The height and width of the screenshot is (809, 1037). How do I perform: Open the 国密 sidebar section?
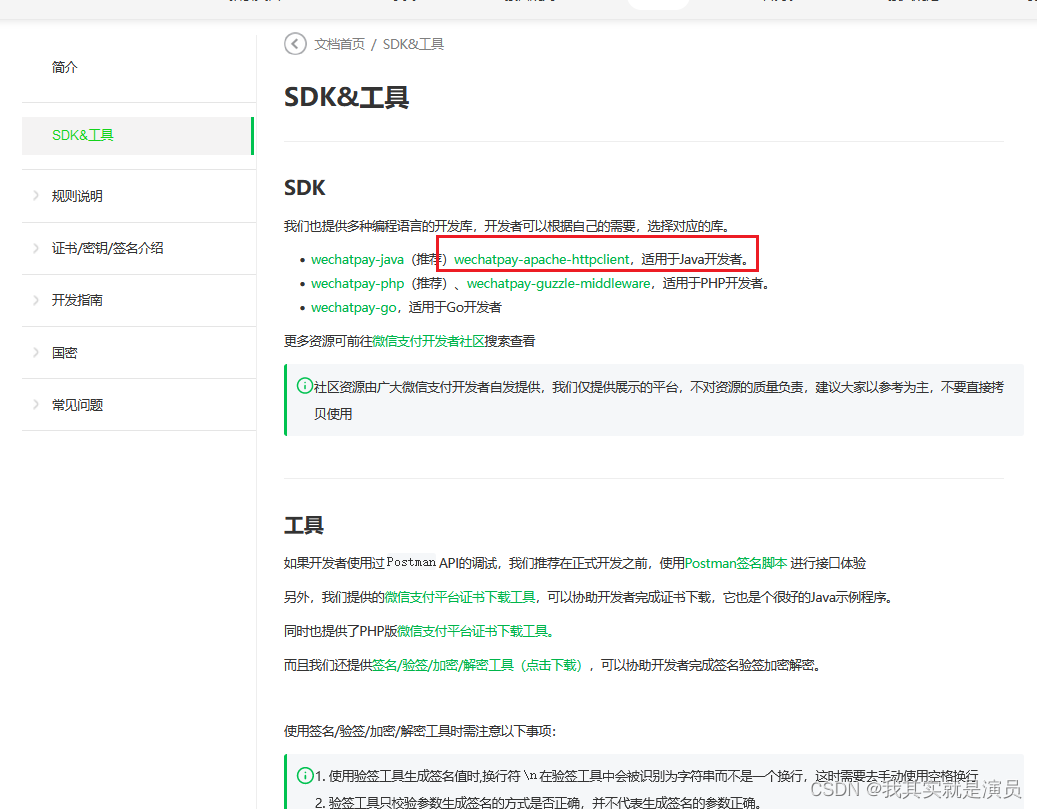coord(65,353)
